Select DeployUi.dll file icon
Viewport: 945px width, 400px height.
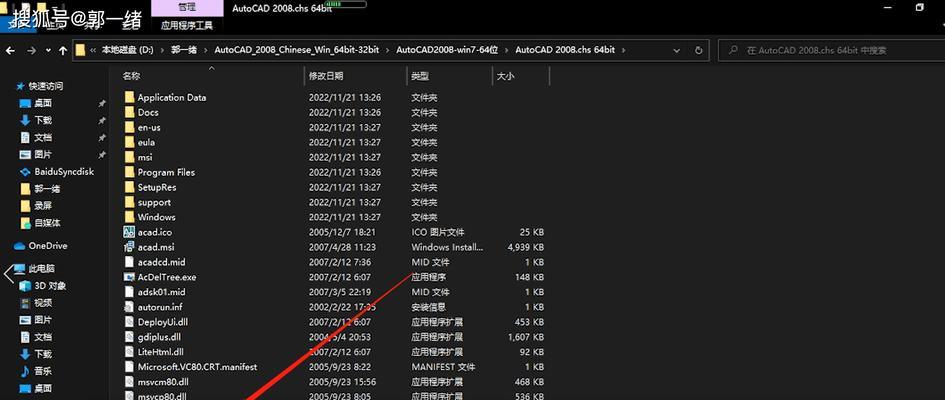coord(129,322)
